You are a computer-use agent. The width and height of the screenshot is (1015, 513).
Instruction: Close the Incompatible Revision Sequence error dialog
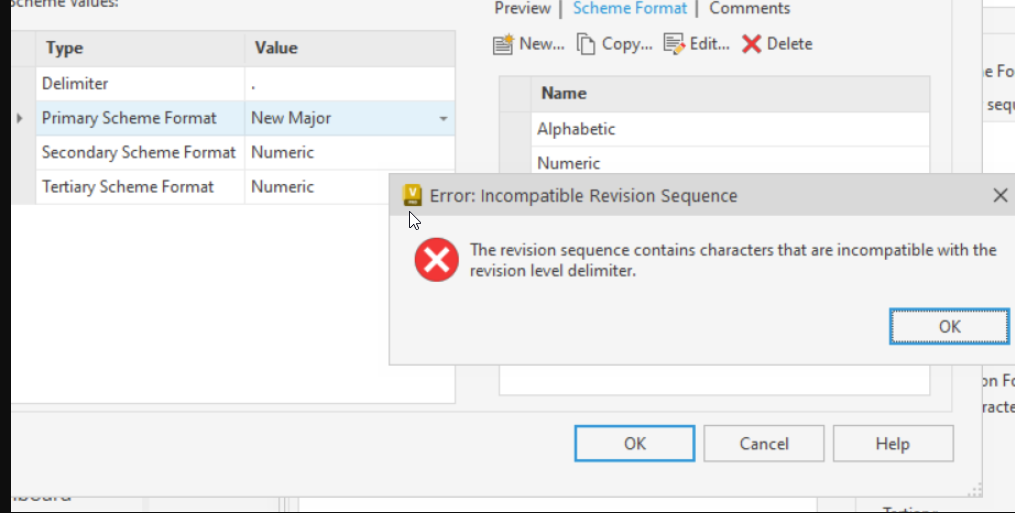[999, 196]
